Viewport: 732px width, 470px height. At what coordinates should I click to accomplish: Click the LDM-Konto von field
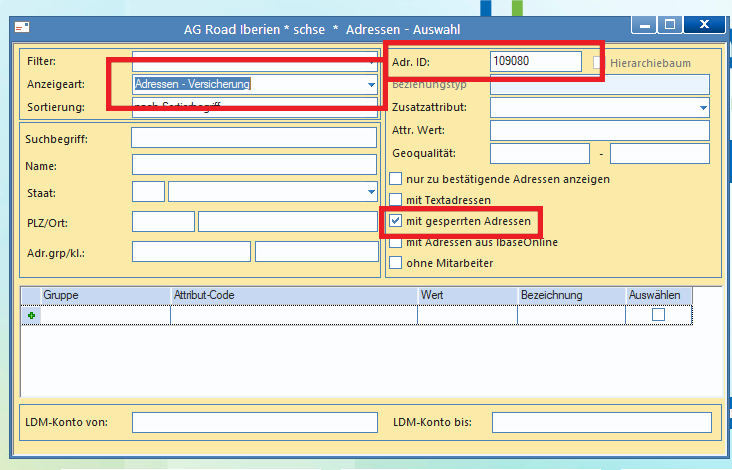pos(255,422)
